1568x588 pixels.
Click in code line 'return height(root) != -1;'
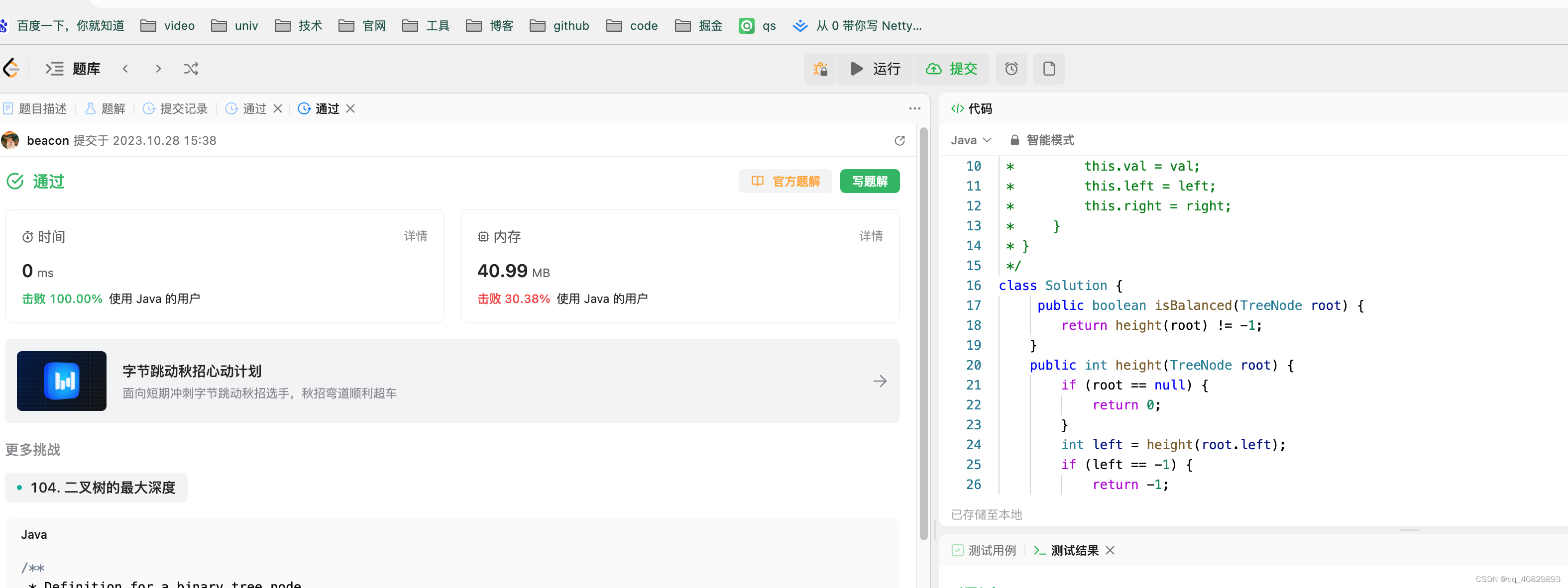point(1161,325)
